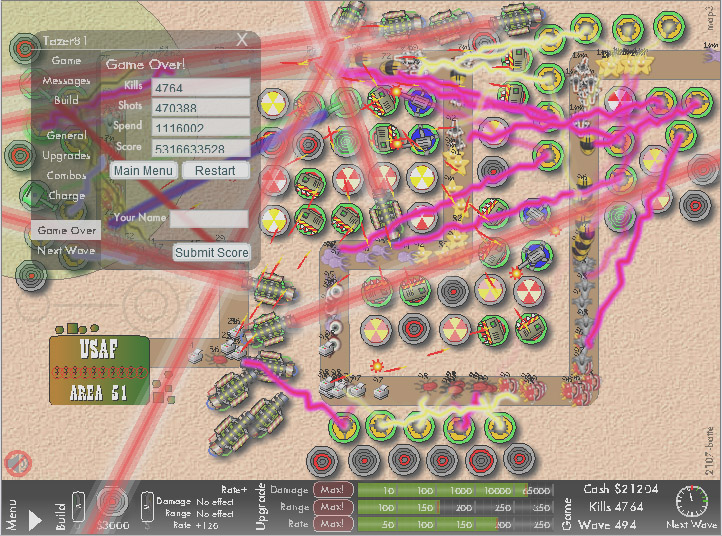Click the Submit Score button

[x=211, y=253]
